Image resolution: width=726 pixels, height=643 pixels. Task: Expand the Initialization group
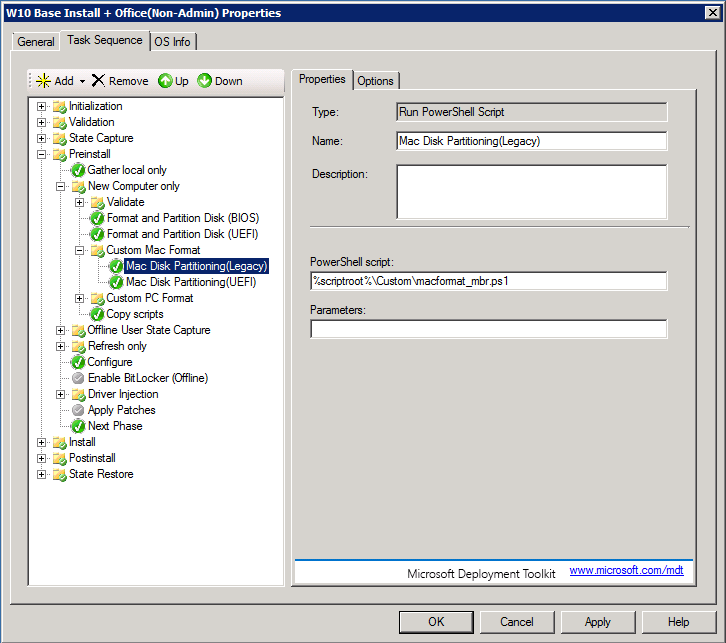coord(41,106)
